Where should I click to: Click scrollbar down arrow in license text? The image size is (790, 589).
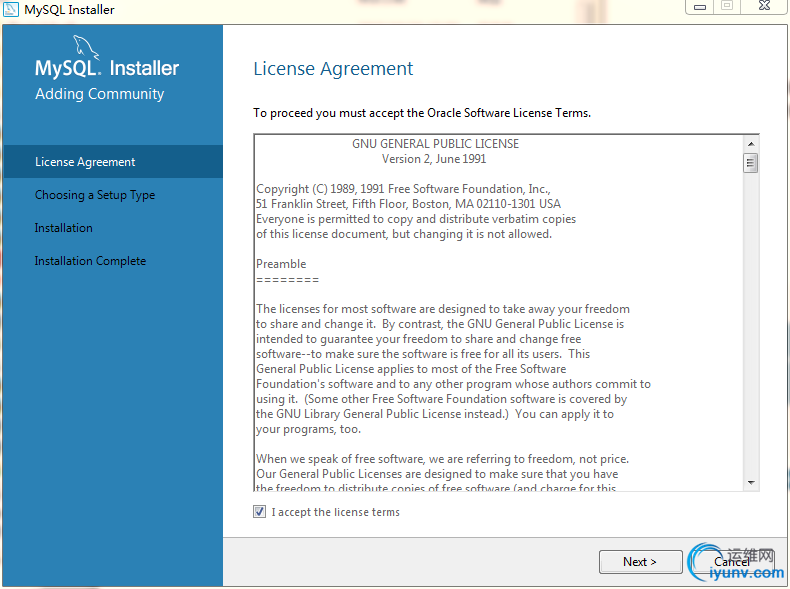coord(751,483)
